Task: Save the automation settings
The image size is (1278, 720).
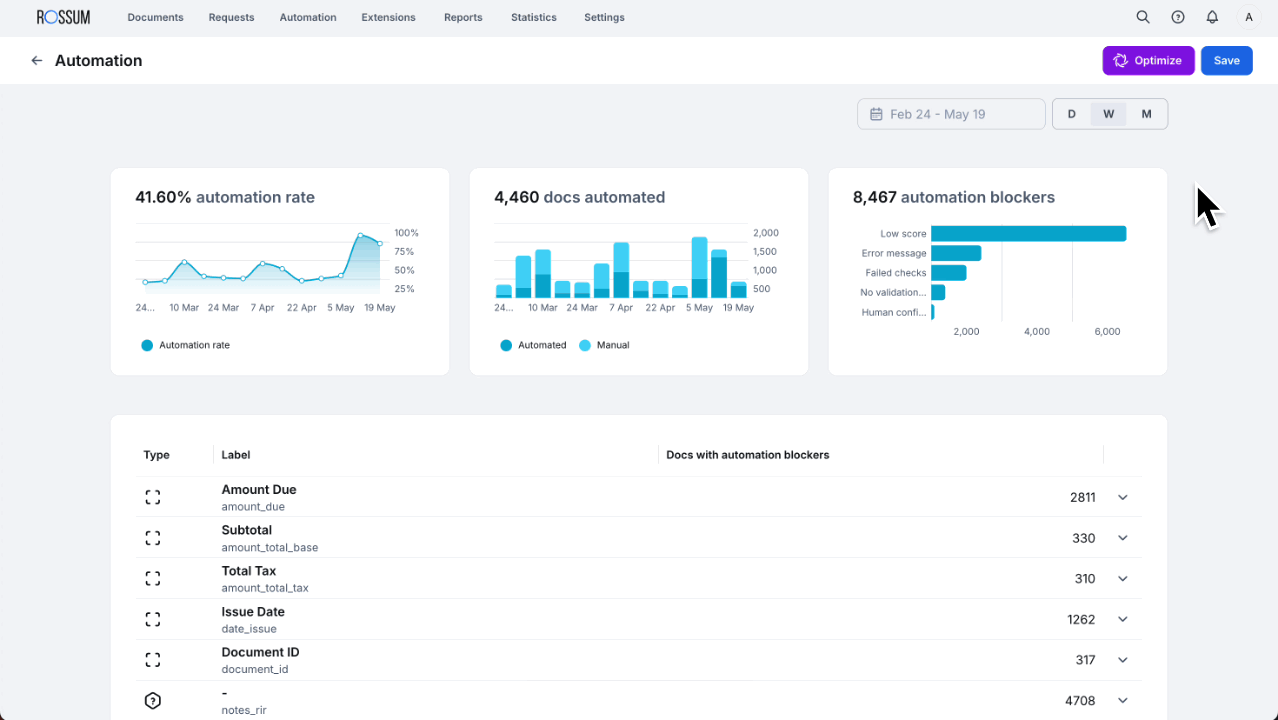Action: click(x=1226, y=60)
